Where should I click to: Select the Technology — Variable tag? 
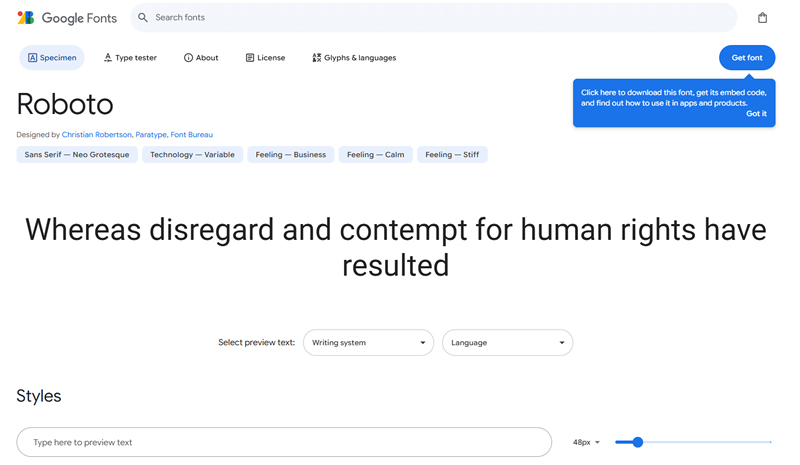[x=192, y=155]
